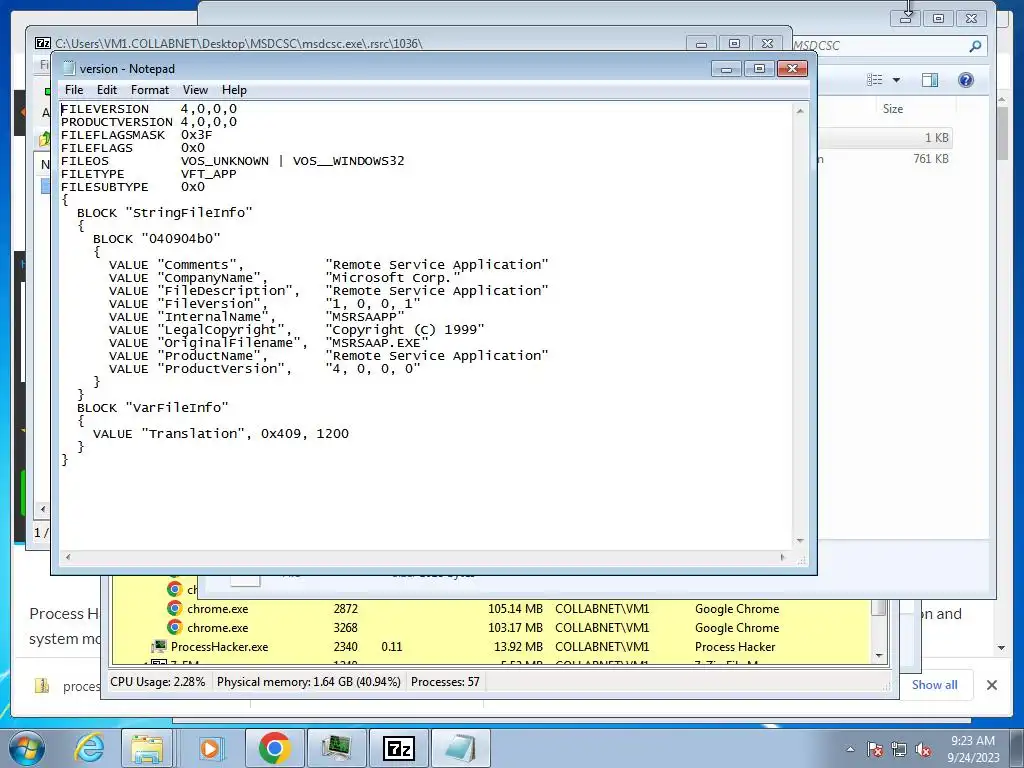The width and height of the screenshot is (1024, 768).
Task: Click downloaded file icon in Chrome downloads bar
Action: tap(42, 686)
